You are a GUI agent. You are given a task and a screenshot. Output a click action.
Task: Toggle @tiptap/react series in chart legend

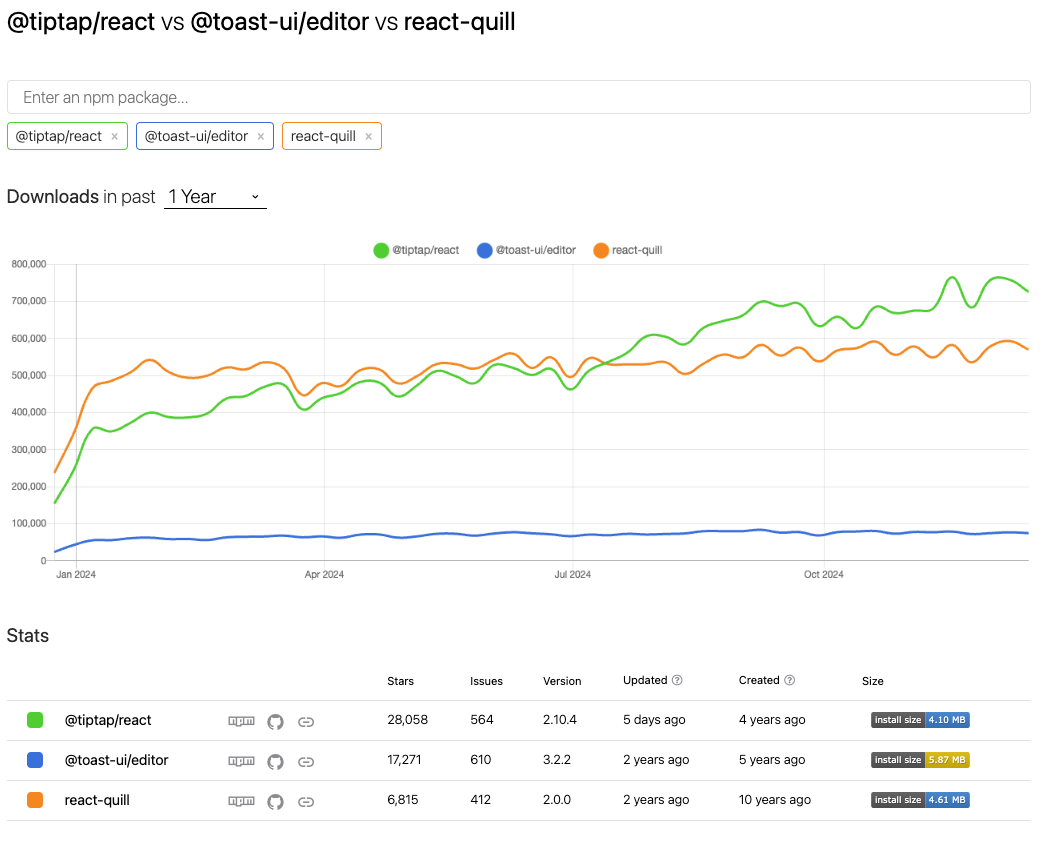tap(416, 250)
